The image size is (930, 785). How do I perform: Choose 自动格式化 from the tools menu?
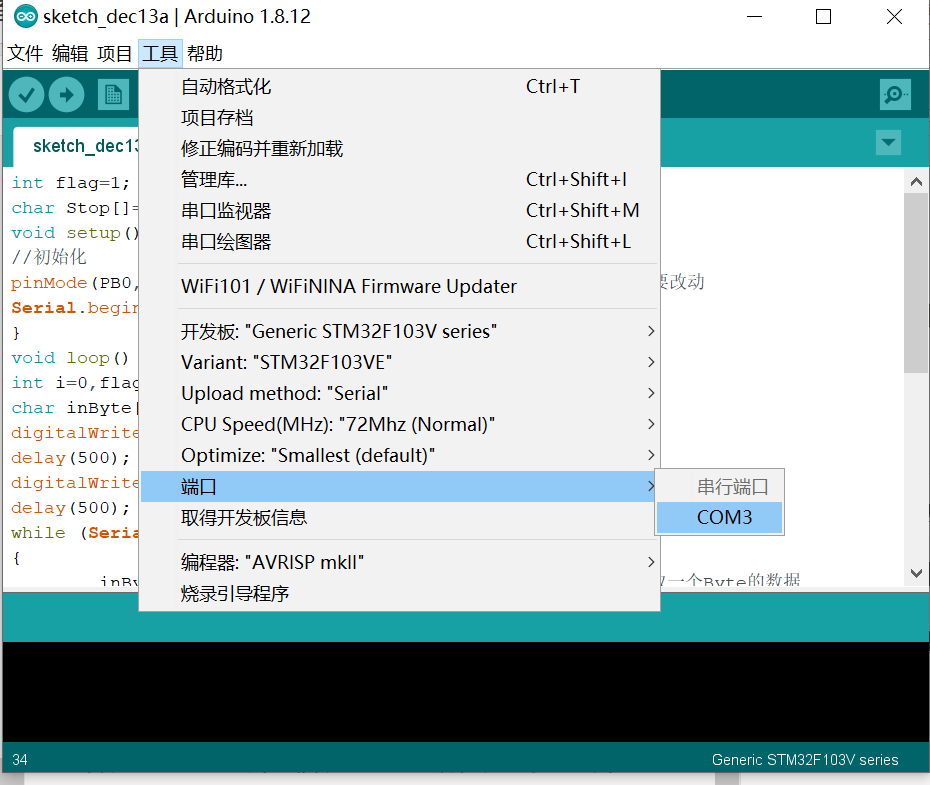pyautogui.click(x=400, y=87)
